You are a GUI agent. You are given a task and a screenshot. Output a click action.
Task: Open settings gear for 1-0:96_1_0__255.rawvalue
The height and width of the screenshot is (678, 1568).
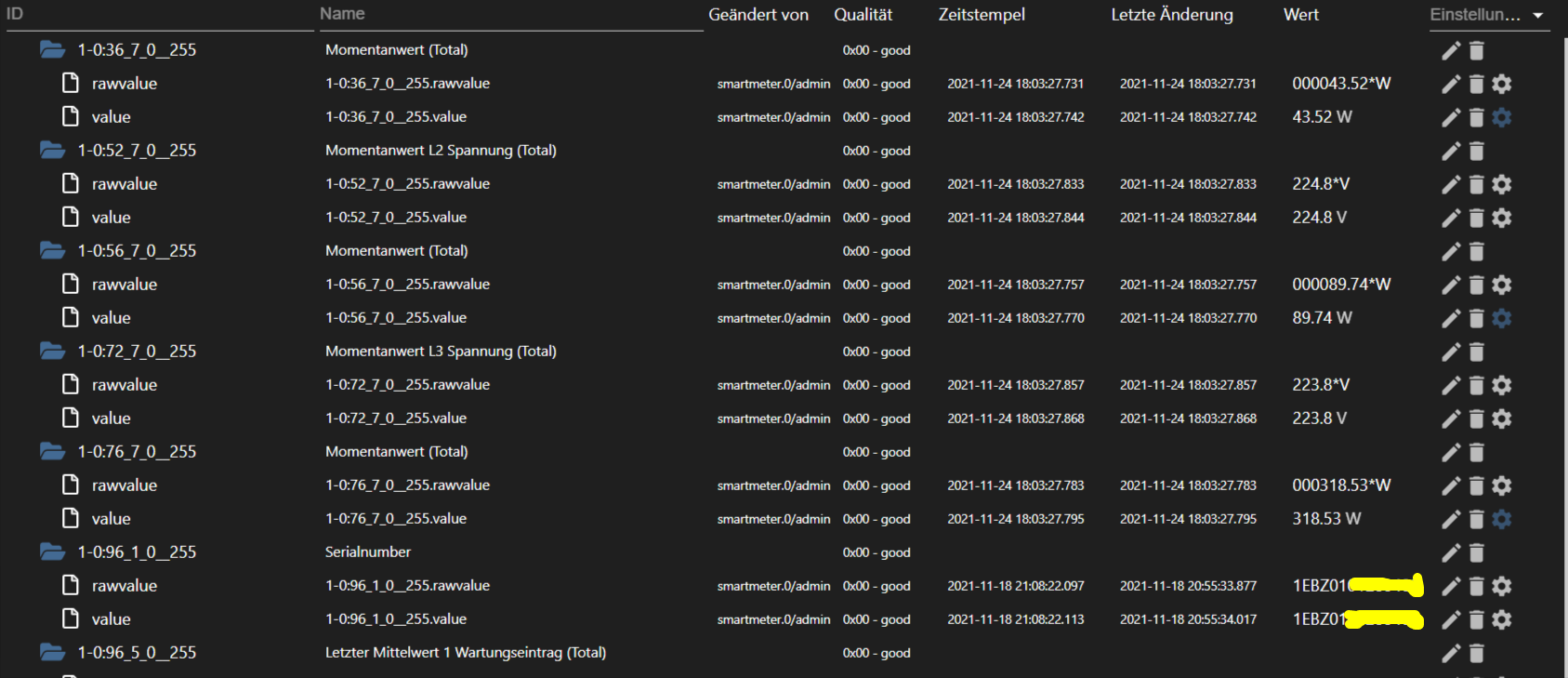click(x=1501, y=586)
